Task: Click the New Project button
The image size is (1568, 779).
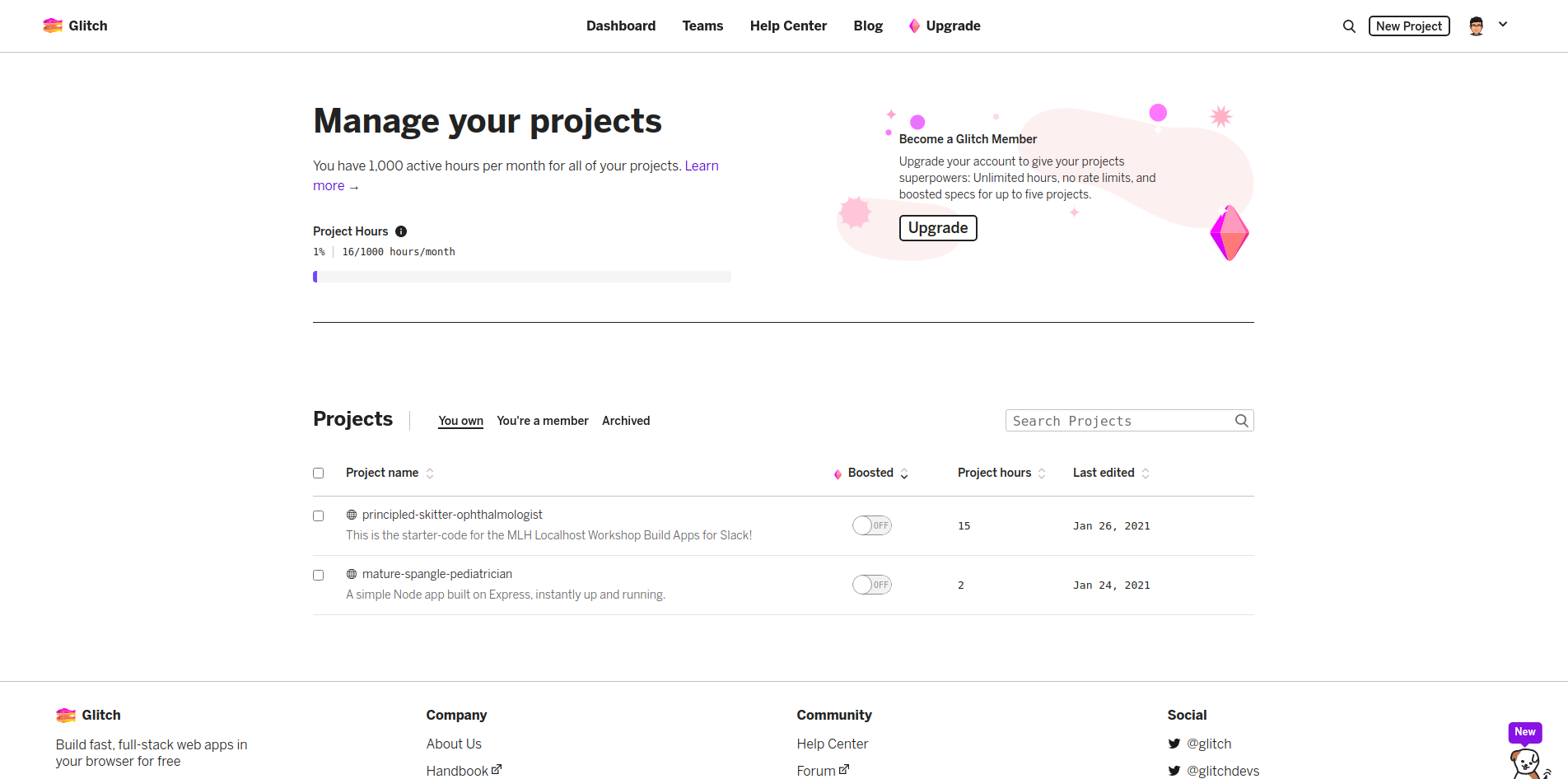Action: 1409,26
